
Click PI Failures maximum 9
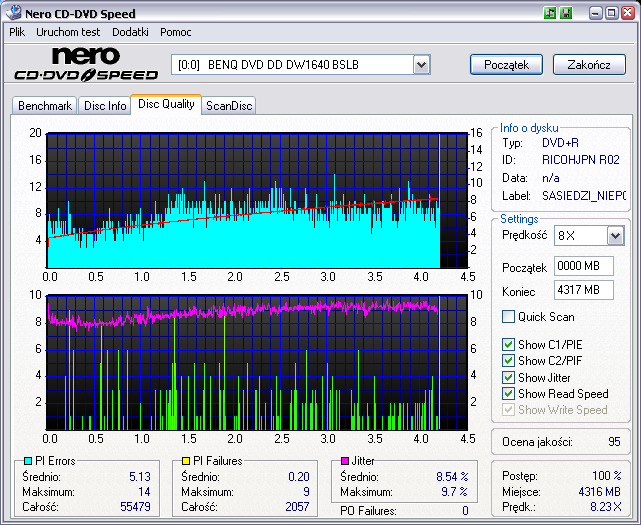click(307, 492)
